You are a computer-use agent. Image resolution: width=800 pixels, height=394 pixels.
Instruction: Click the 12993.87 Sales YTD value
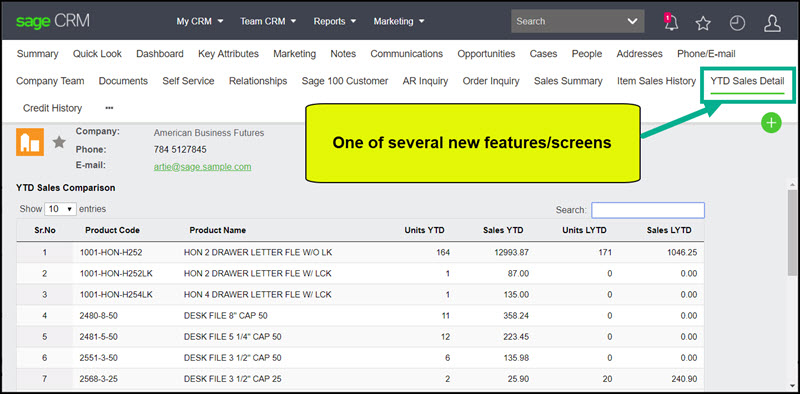pyautogui.click(x=511, y=252)
